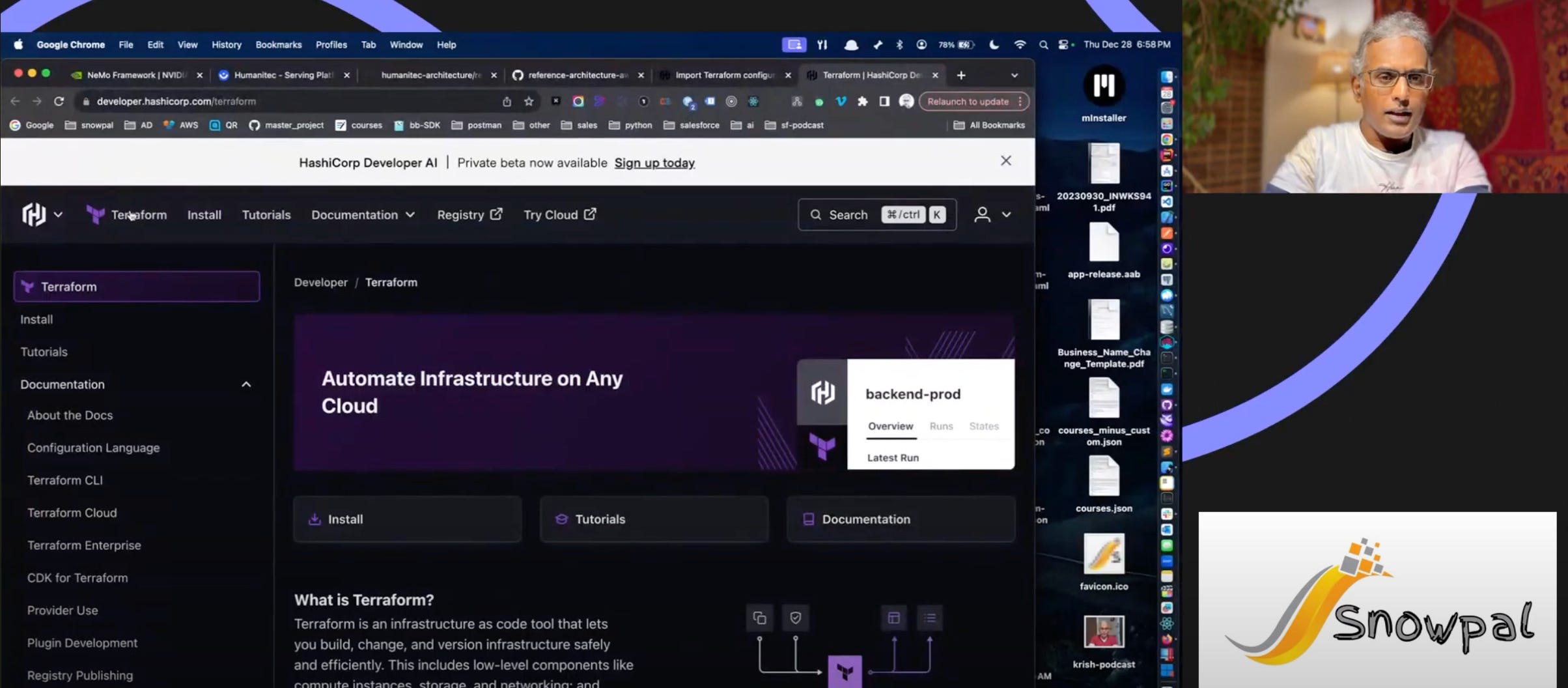Open Terraform CLI in the sidebar
Image resolution: width=1568 pixels, height=688 pixels.
[64, 480]
